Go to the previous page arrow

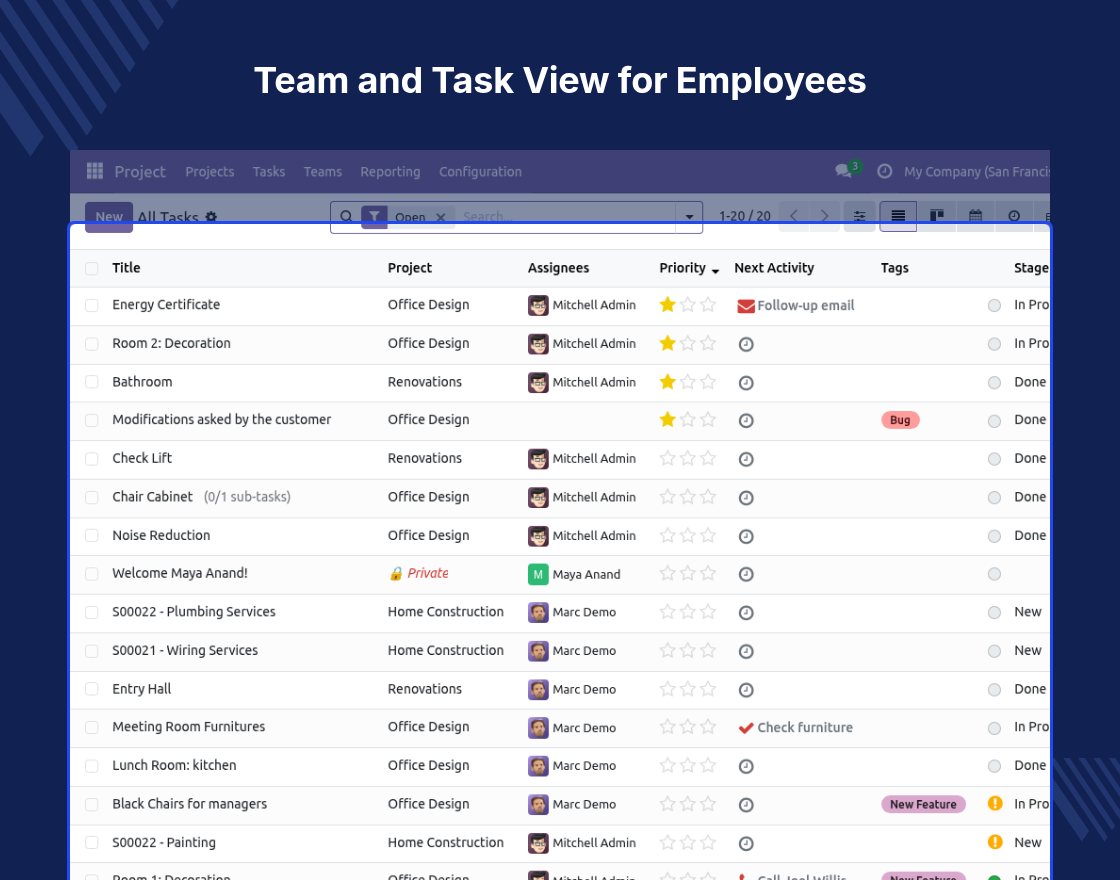click(794, 216)
